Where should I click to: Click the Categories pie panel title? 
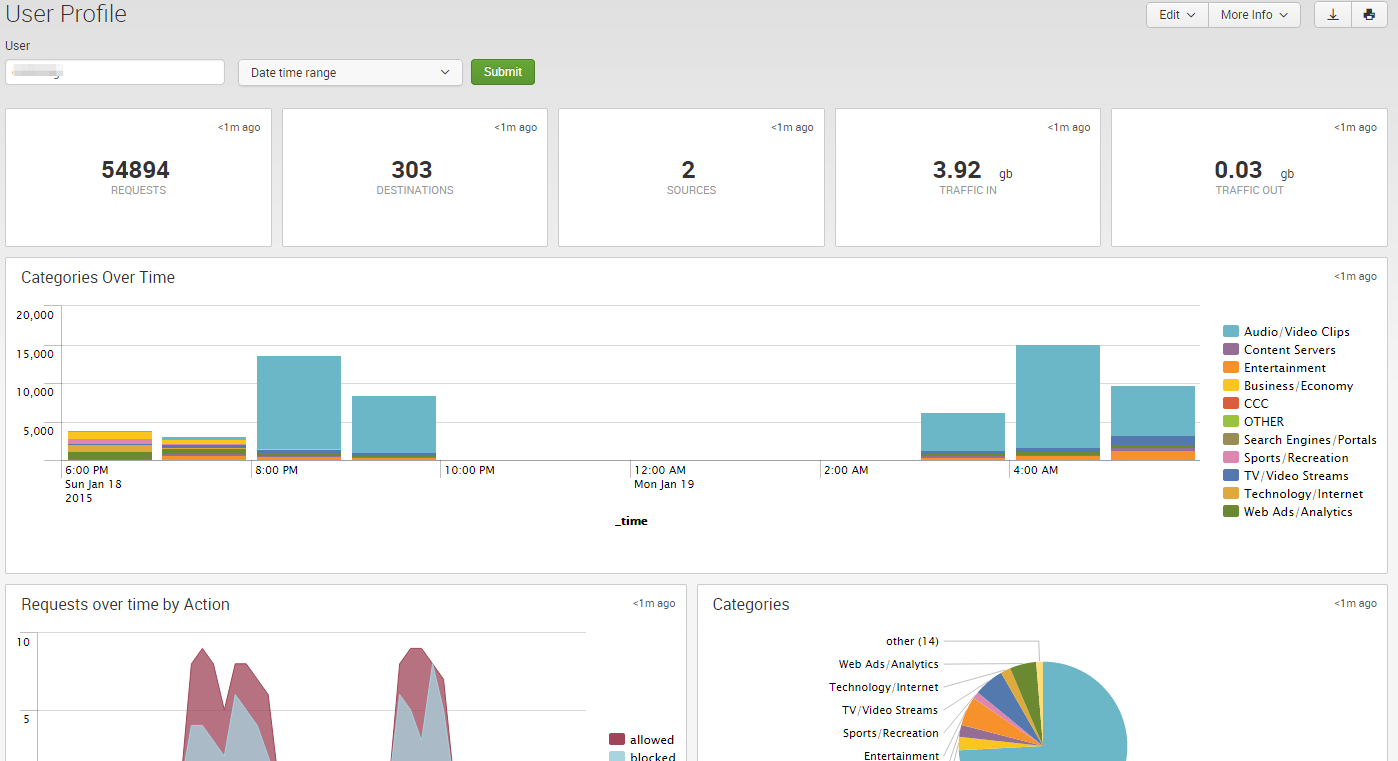click(x=751, y=604)
